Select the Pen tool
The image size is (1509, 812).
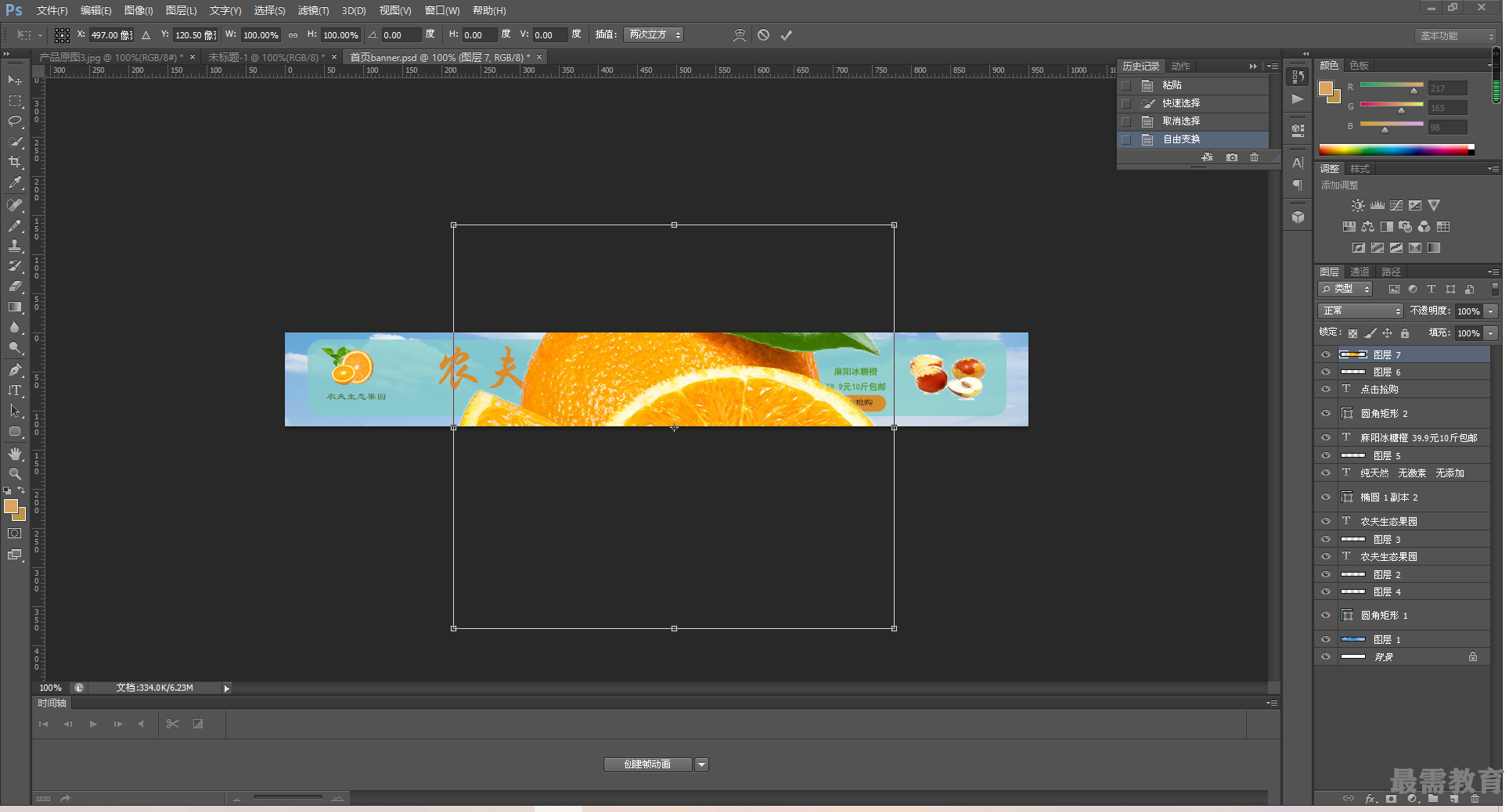[x=15, y=370]
